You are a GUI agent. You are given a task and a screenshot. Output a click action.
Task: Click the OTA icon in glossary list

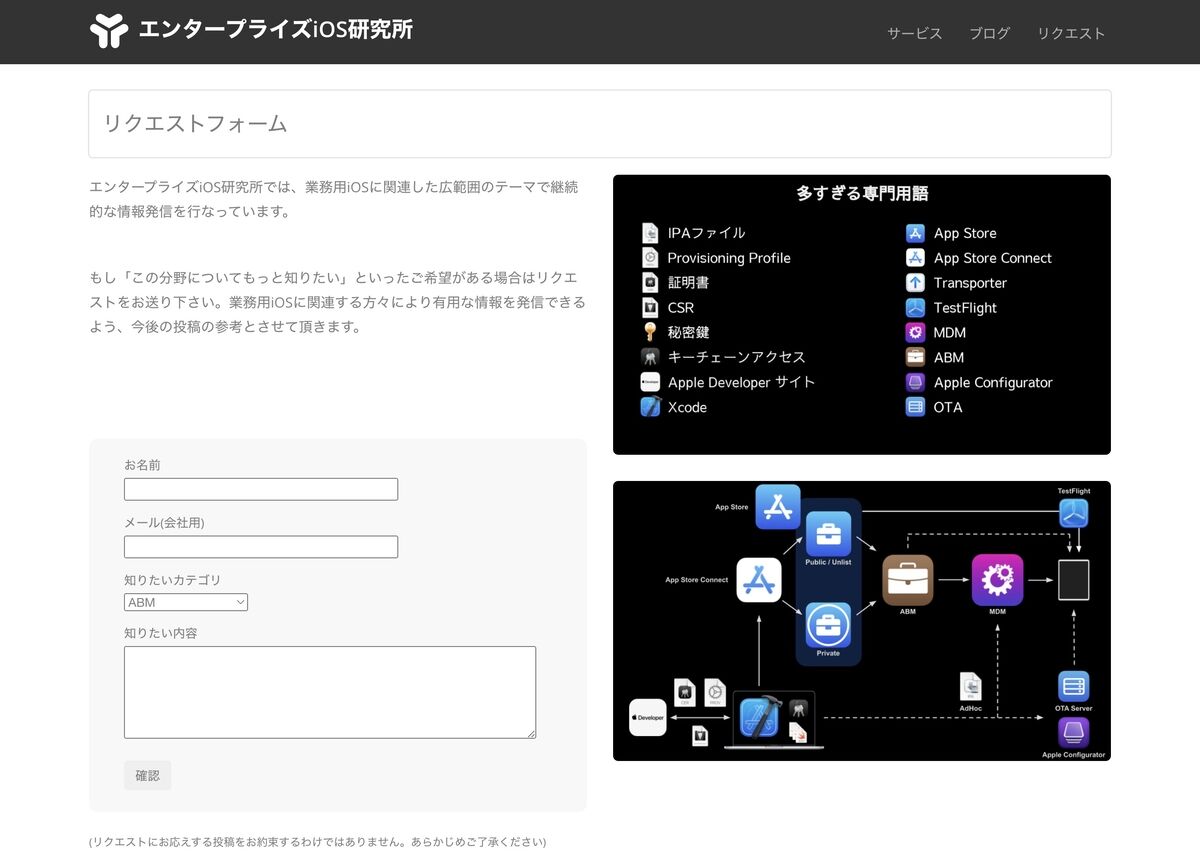click(915, 407)
